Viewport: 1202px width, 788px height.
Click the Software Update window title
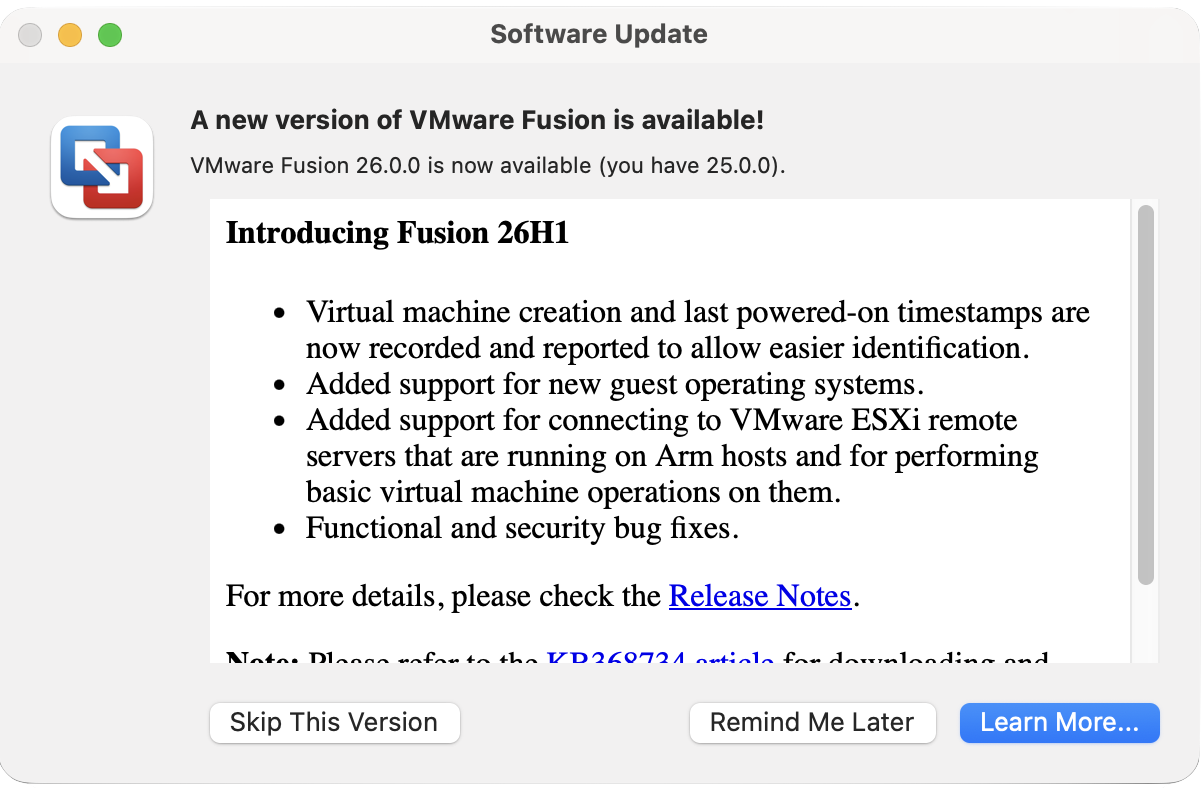(599, 34)
